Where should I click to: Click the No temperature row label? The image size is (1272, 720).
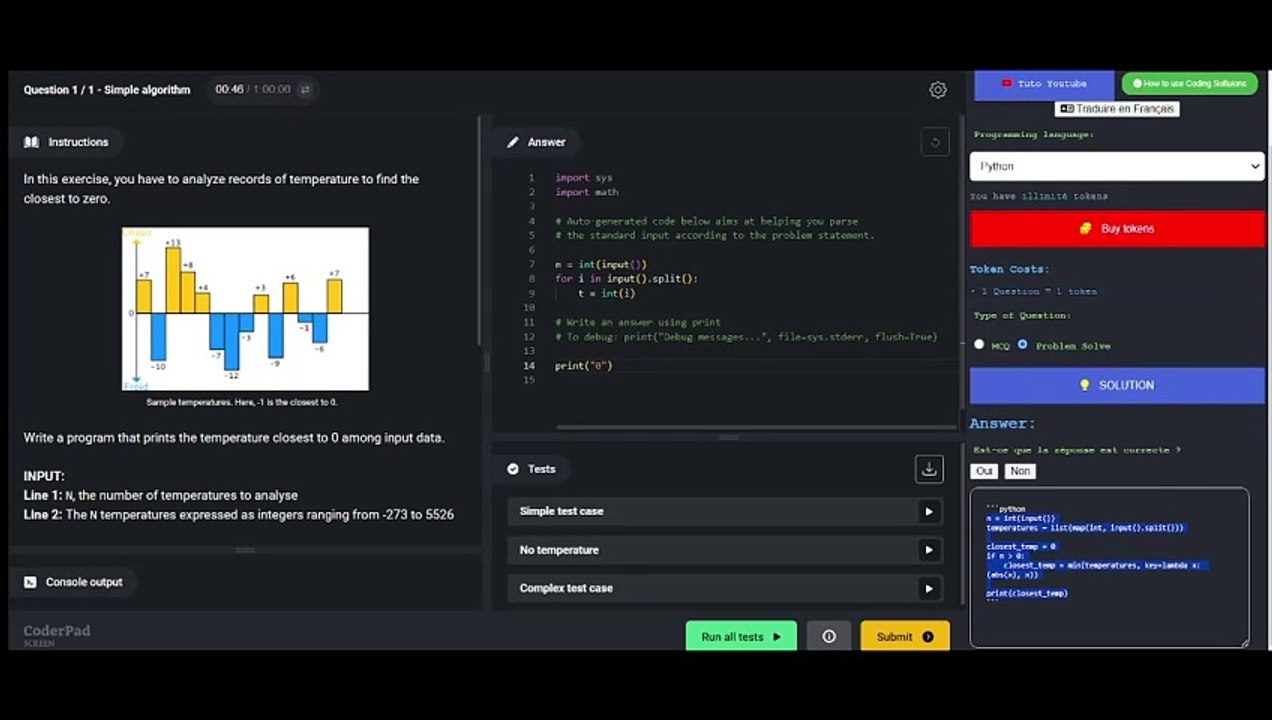pyautogui.click(x=559, y=550)
